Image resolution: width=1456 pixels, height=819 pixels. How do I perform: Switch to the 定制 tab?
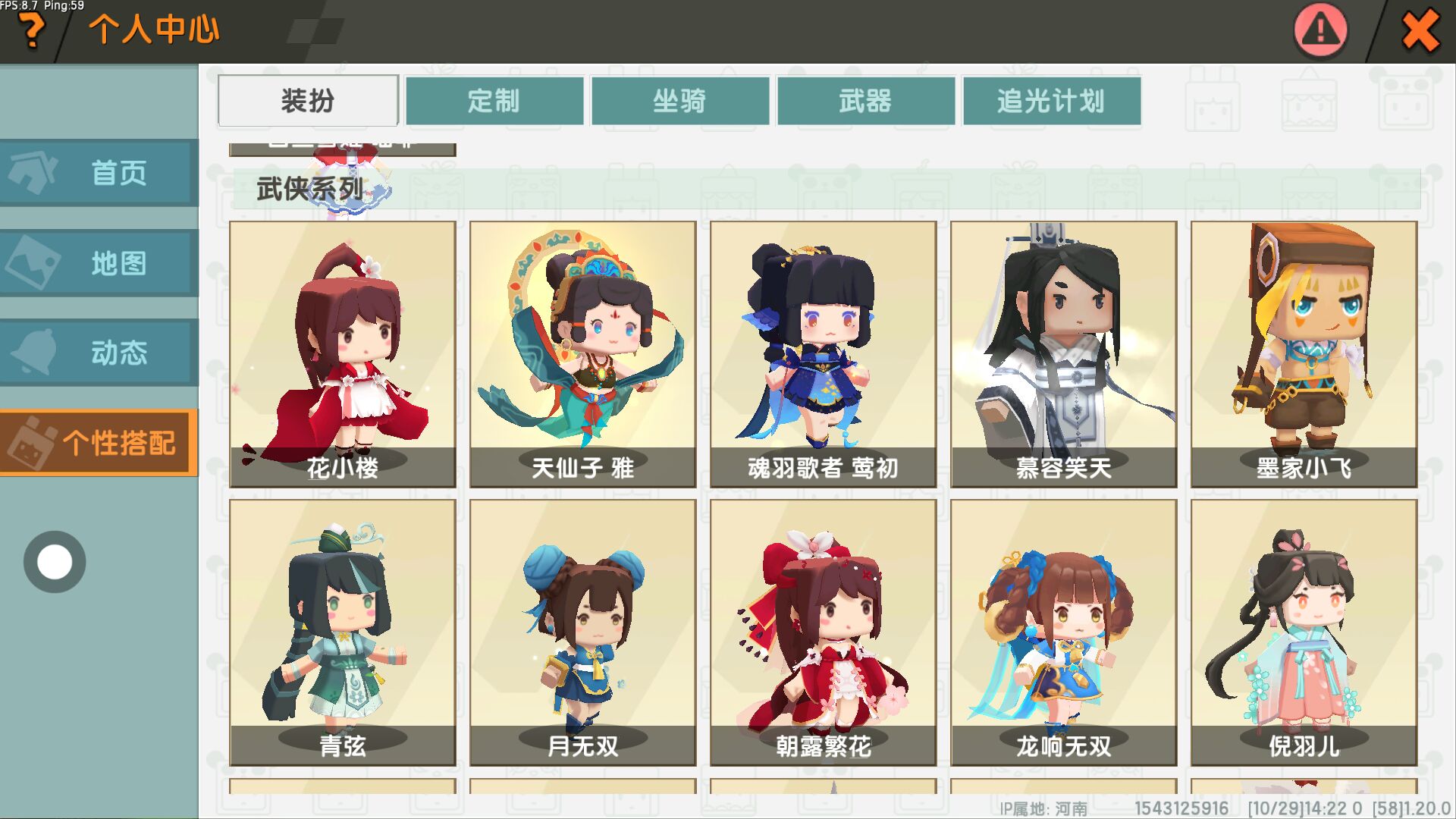coord(494,100)
